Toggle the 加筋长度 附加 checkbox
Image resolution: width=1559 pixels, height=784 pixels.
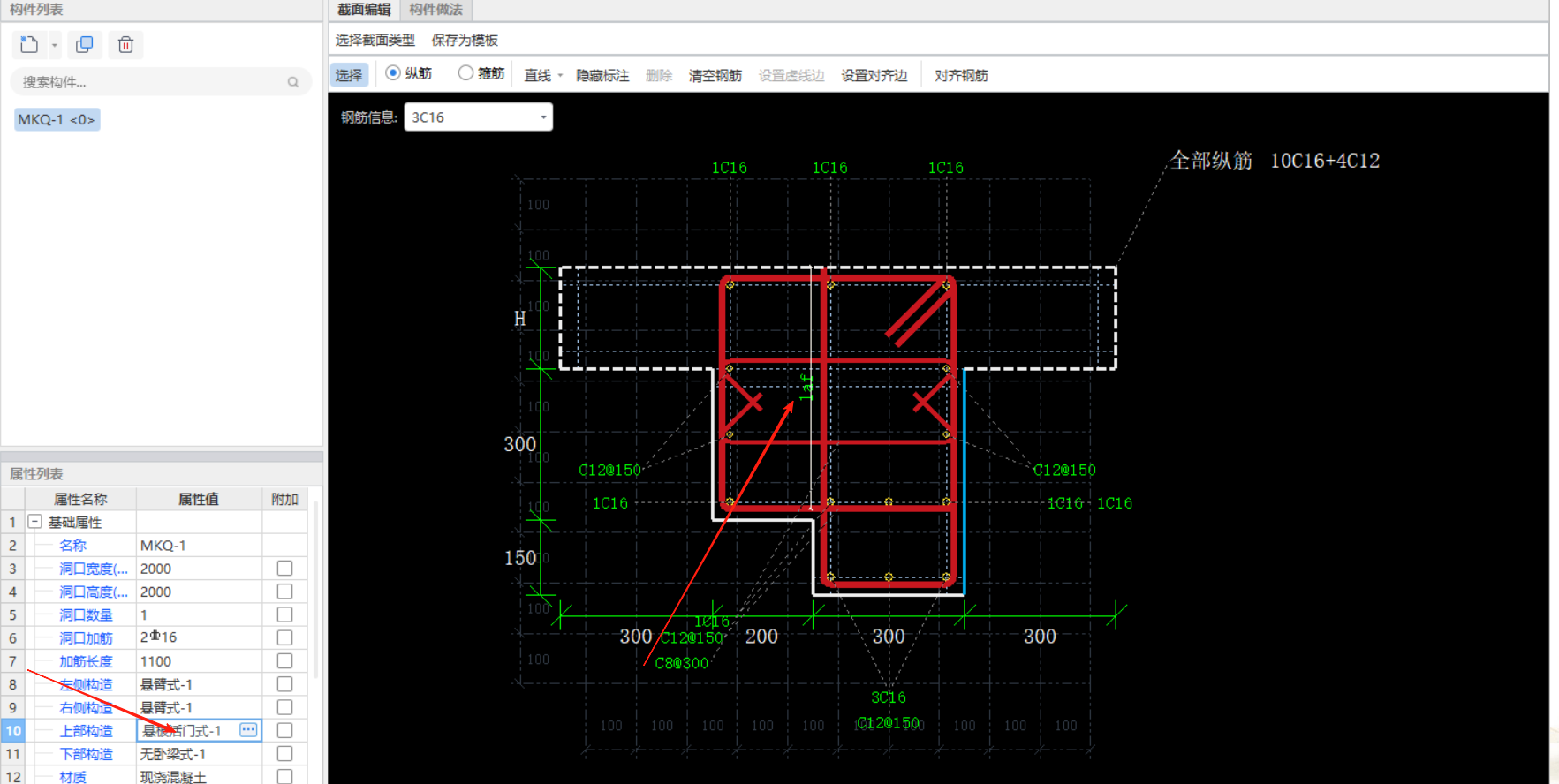click(284, 660)
